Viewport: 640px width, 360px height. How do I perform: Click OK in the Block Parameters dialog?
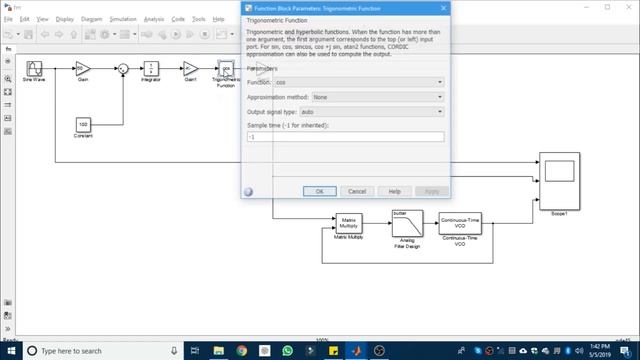click(320, 191)
